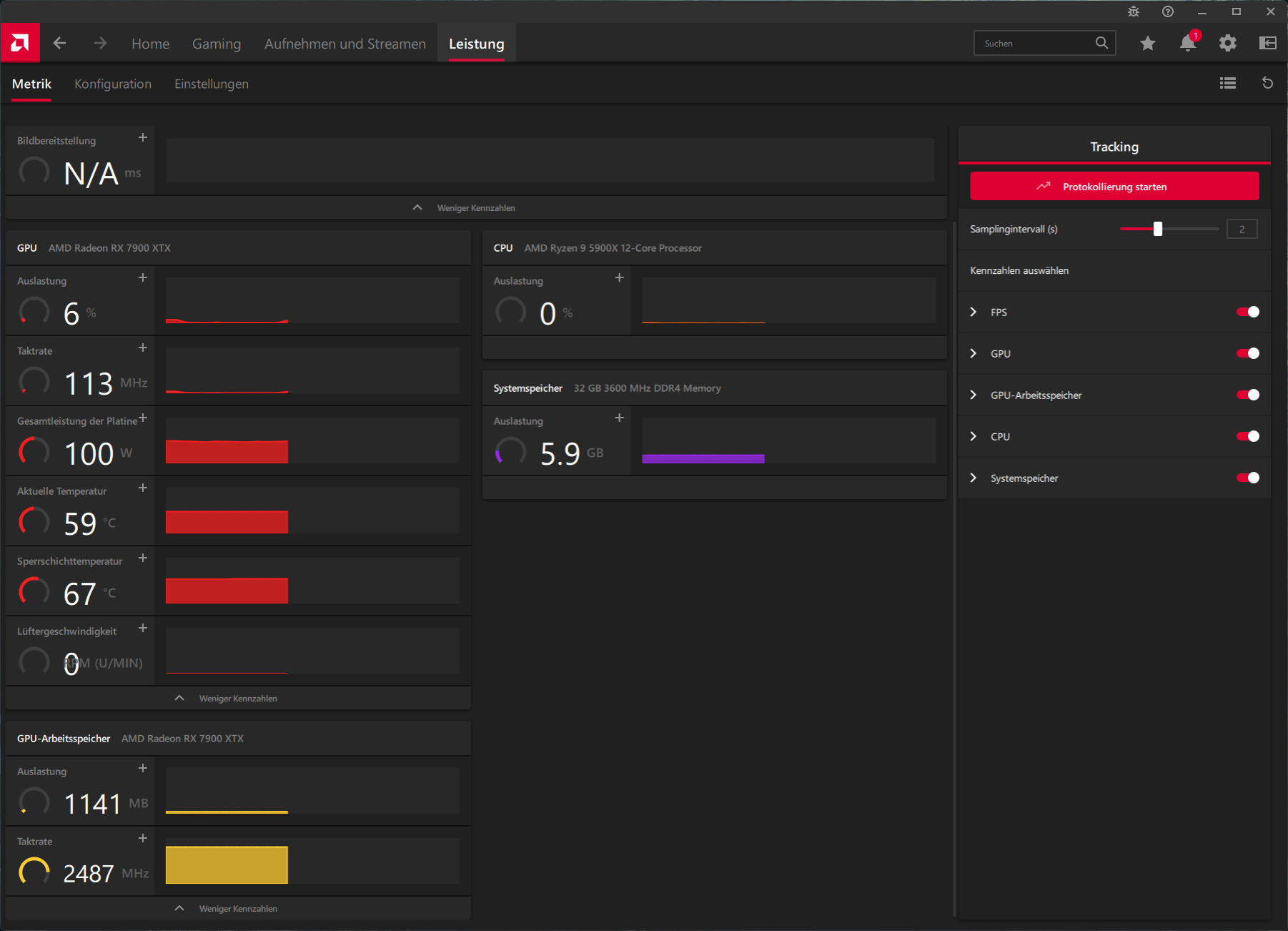Add Bildbereitstellung metric with plus icon
The width and height of the screenshot is (1288, 931).
143,137
